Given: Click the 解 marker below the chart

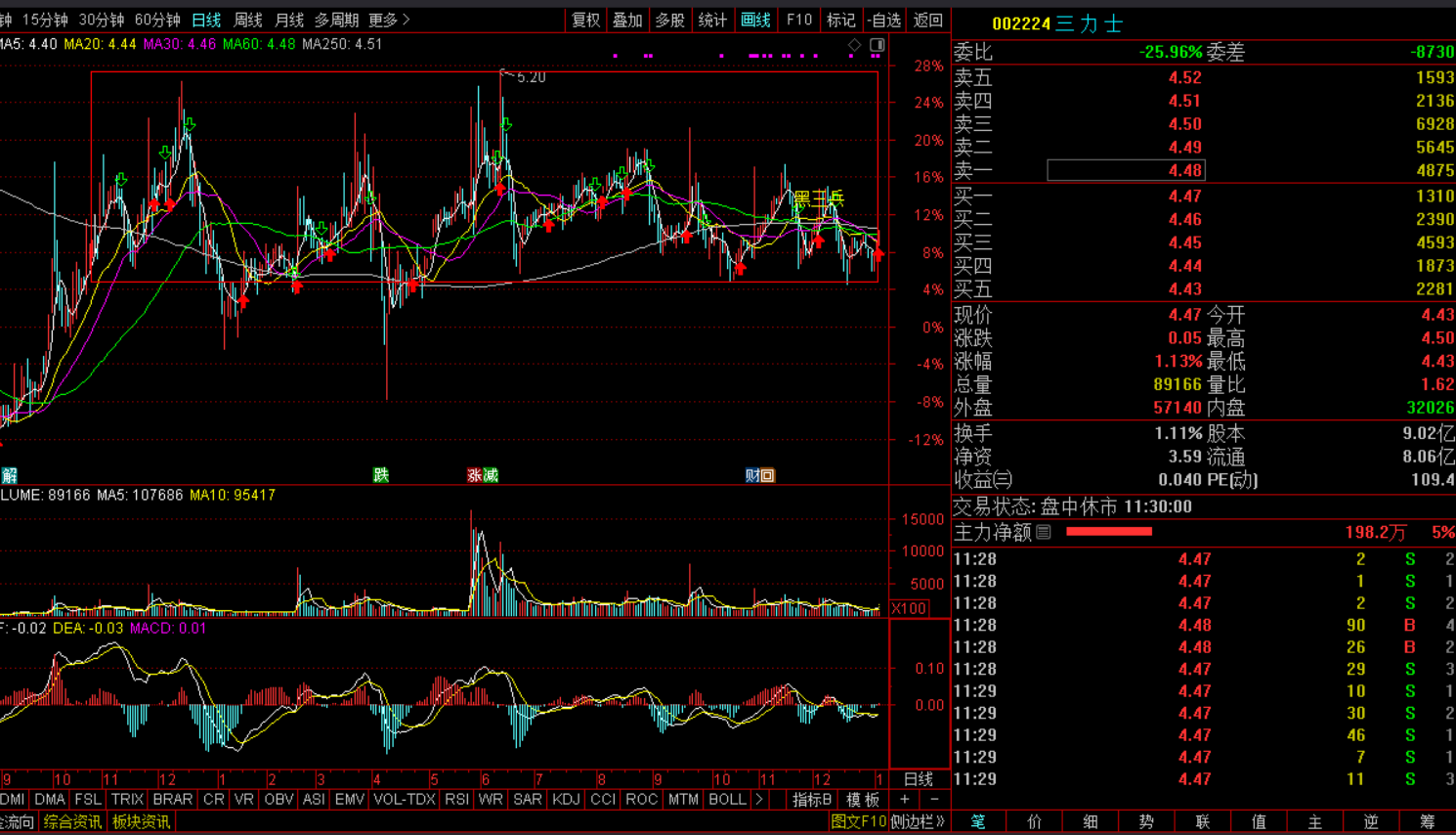Looking at the screenshot, I should (9, 475).
